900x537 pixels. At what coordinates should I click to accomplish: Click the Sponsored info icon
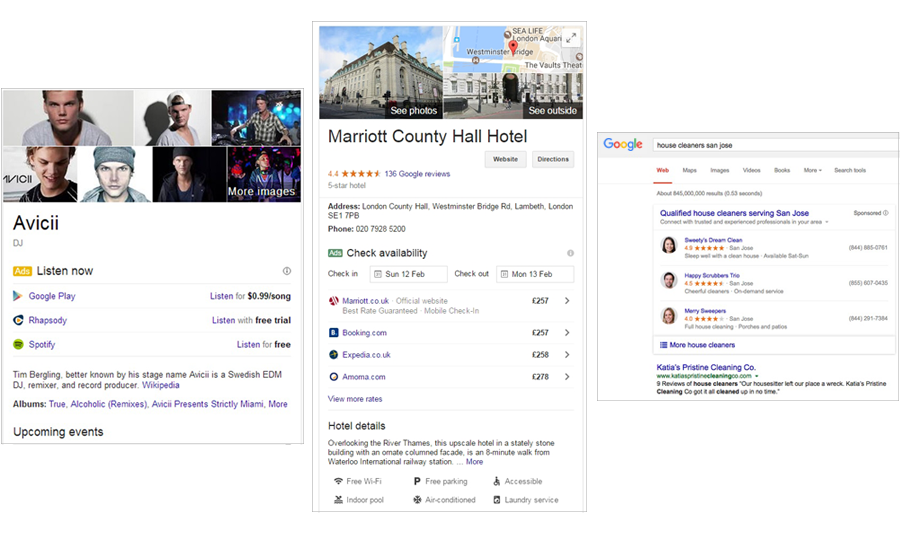(886, 213)
